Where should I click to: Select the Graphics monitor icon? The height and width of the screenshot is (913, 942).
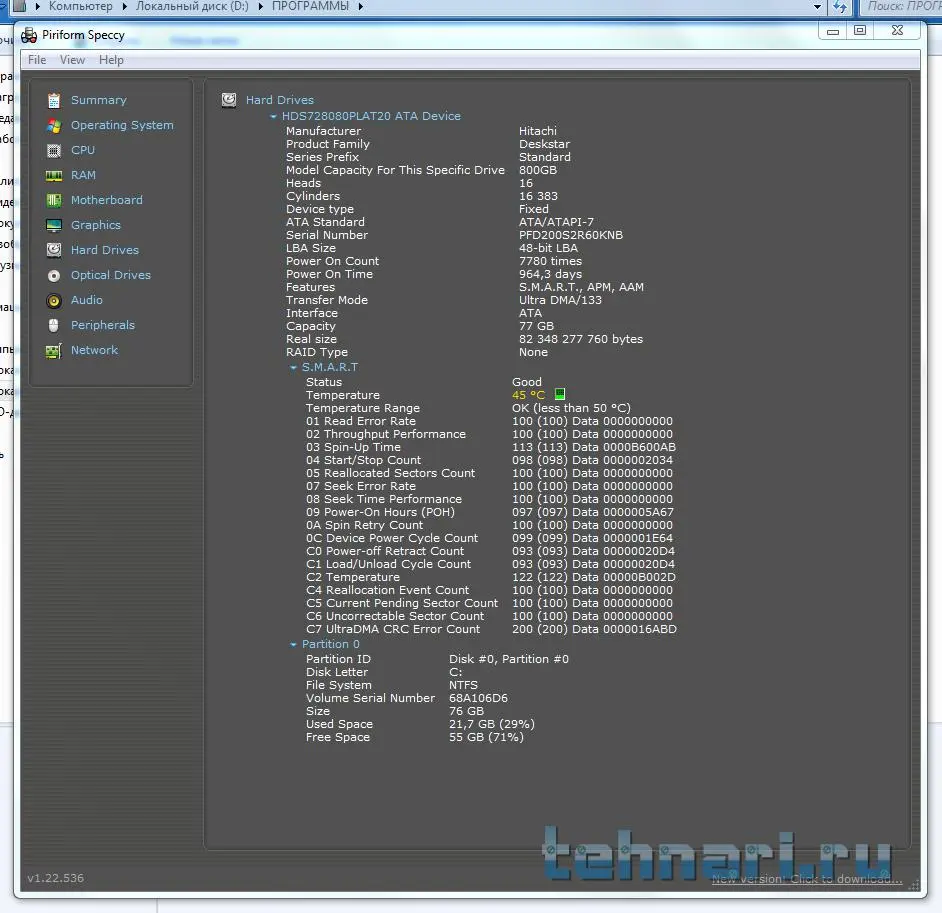tap(53, 225)
